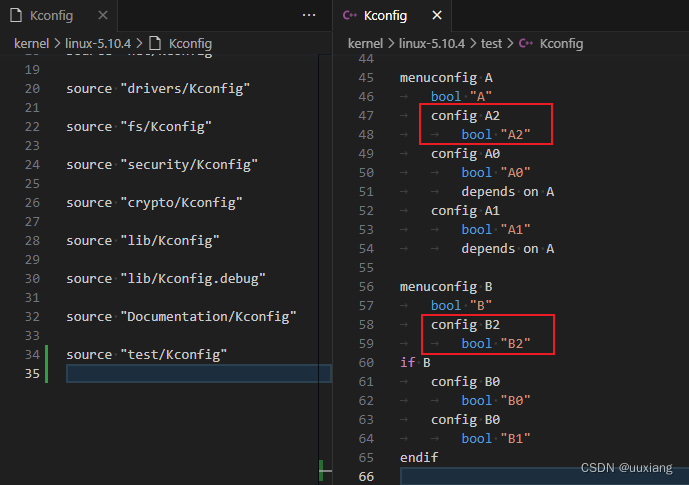Click the 'menuconfig B' line

point(446,287)
